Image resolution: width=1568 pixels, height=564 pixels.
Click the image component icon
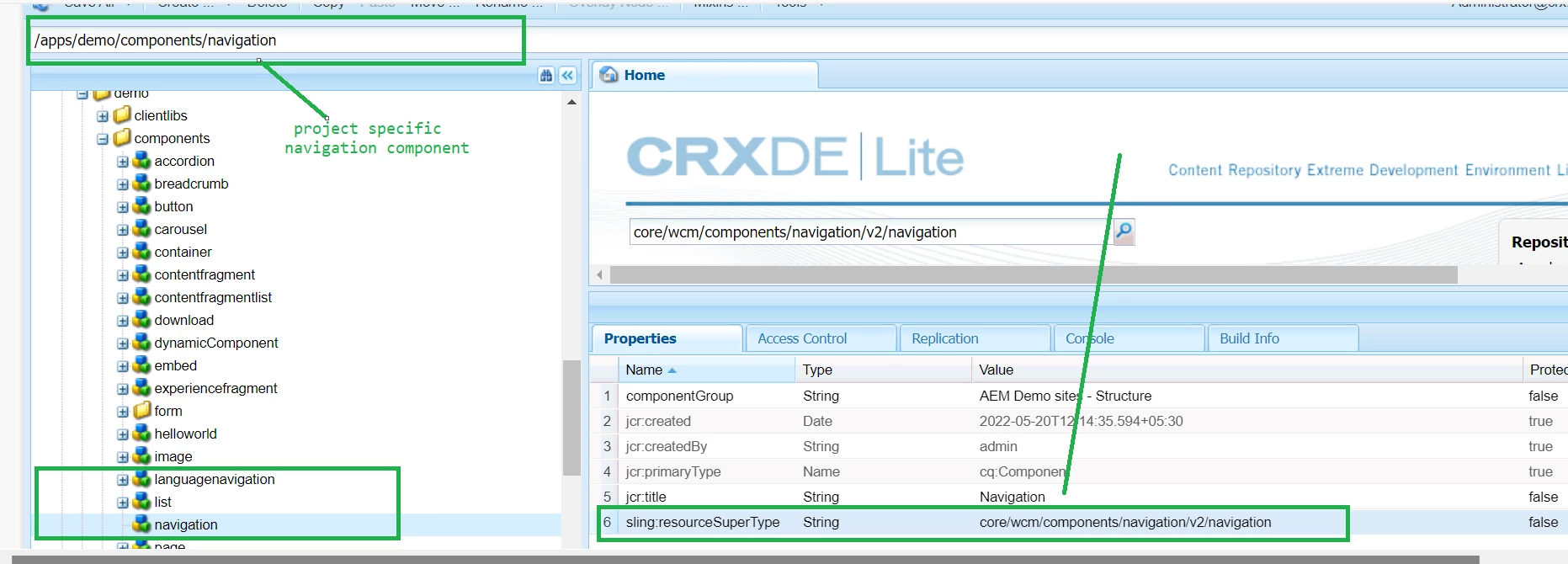(141, 456)
